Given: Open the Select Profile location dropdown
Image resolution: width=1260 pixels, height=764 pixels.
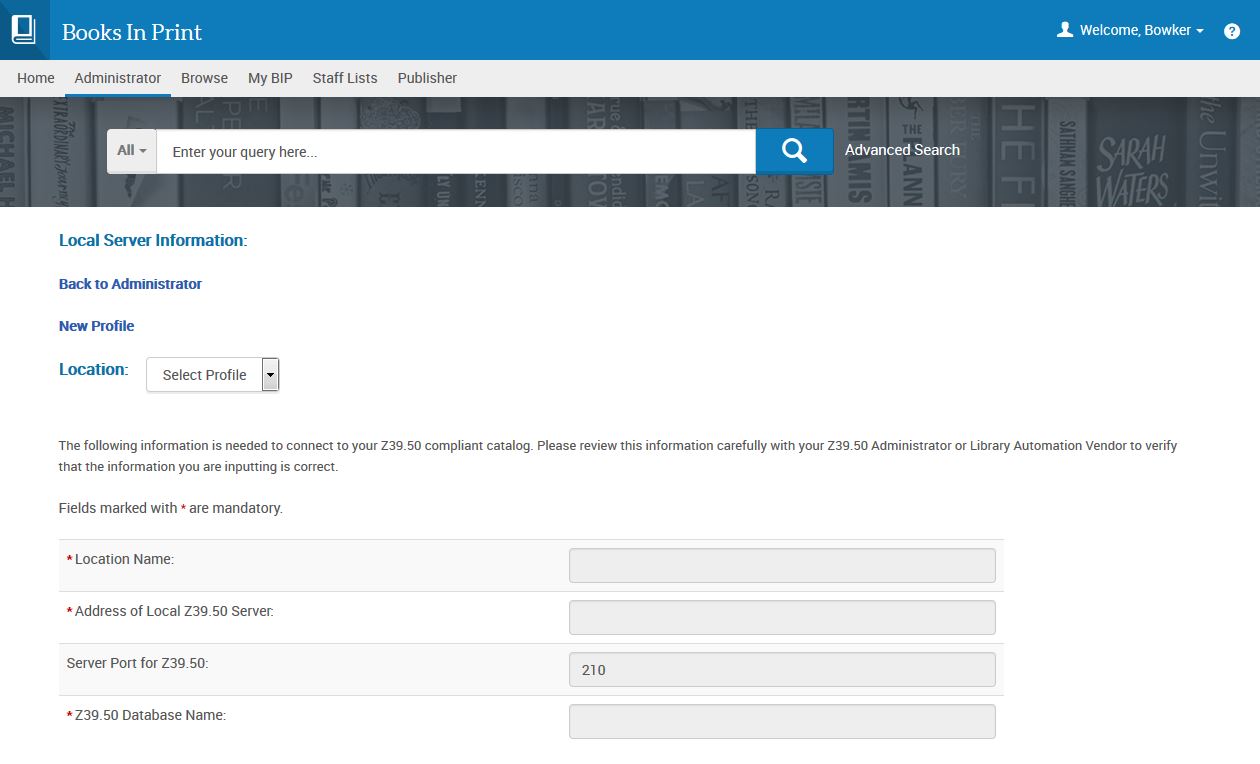Looking at the screenshot, I should point(213,375).
